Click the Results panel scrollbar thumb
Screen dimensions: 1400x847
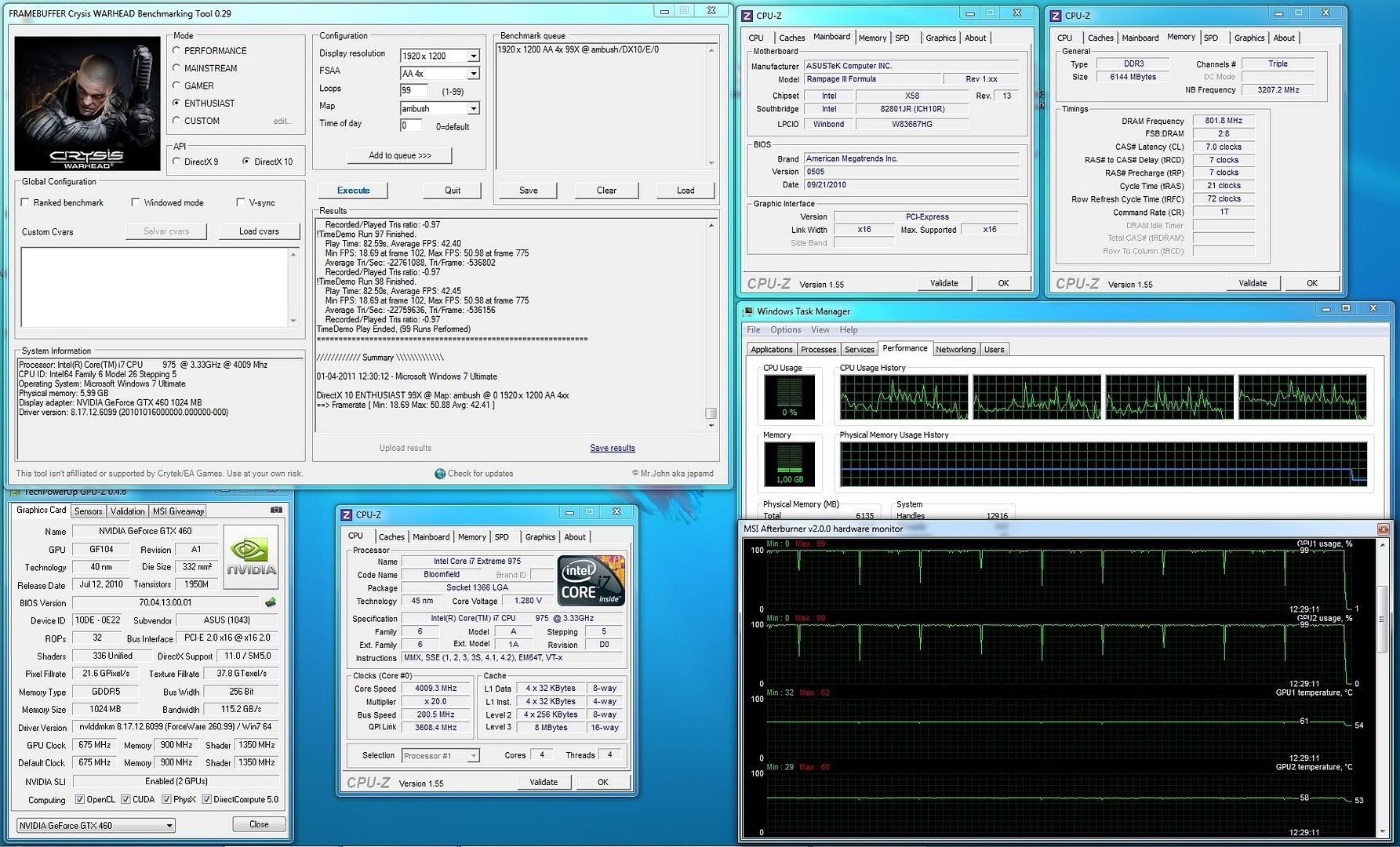click(711, 413)
